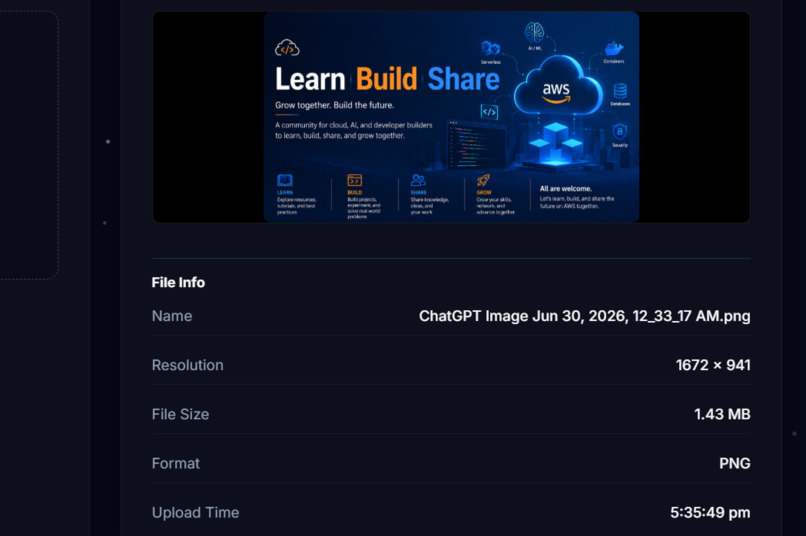Click the AI/ML brain icon
Viewport: 806px width, 536px height.
point(535,32)
